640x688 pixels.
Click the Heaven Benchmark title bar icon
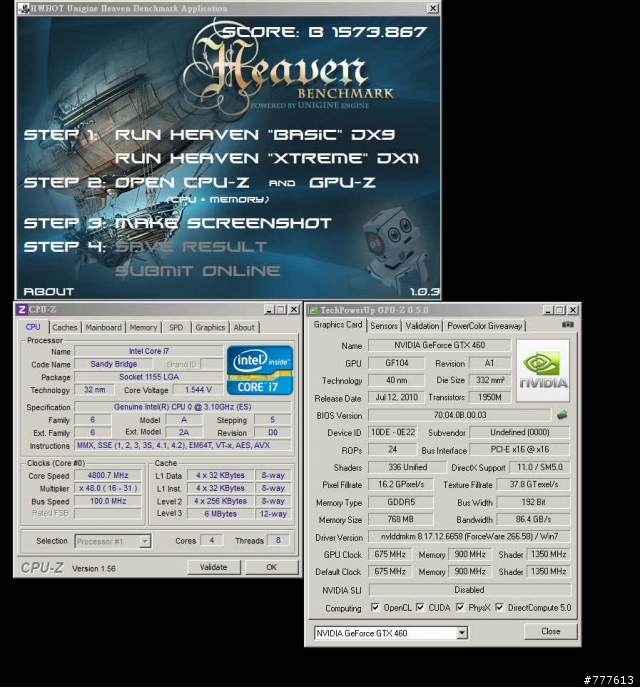click(23, 8)
